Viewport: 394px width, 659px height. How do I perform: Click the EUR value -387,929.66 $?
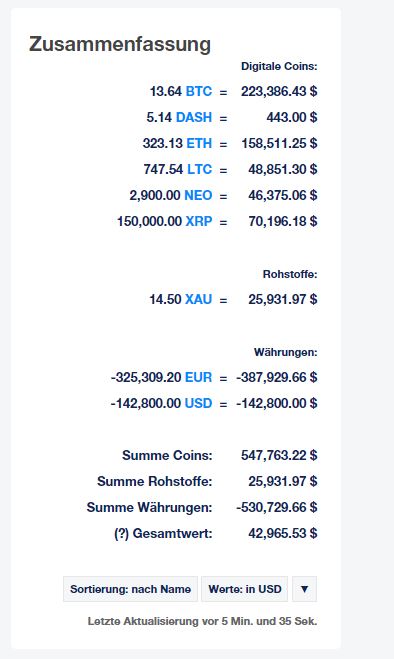277,377
